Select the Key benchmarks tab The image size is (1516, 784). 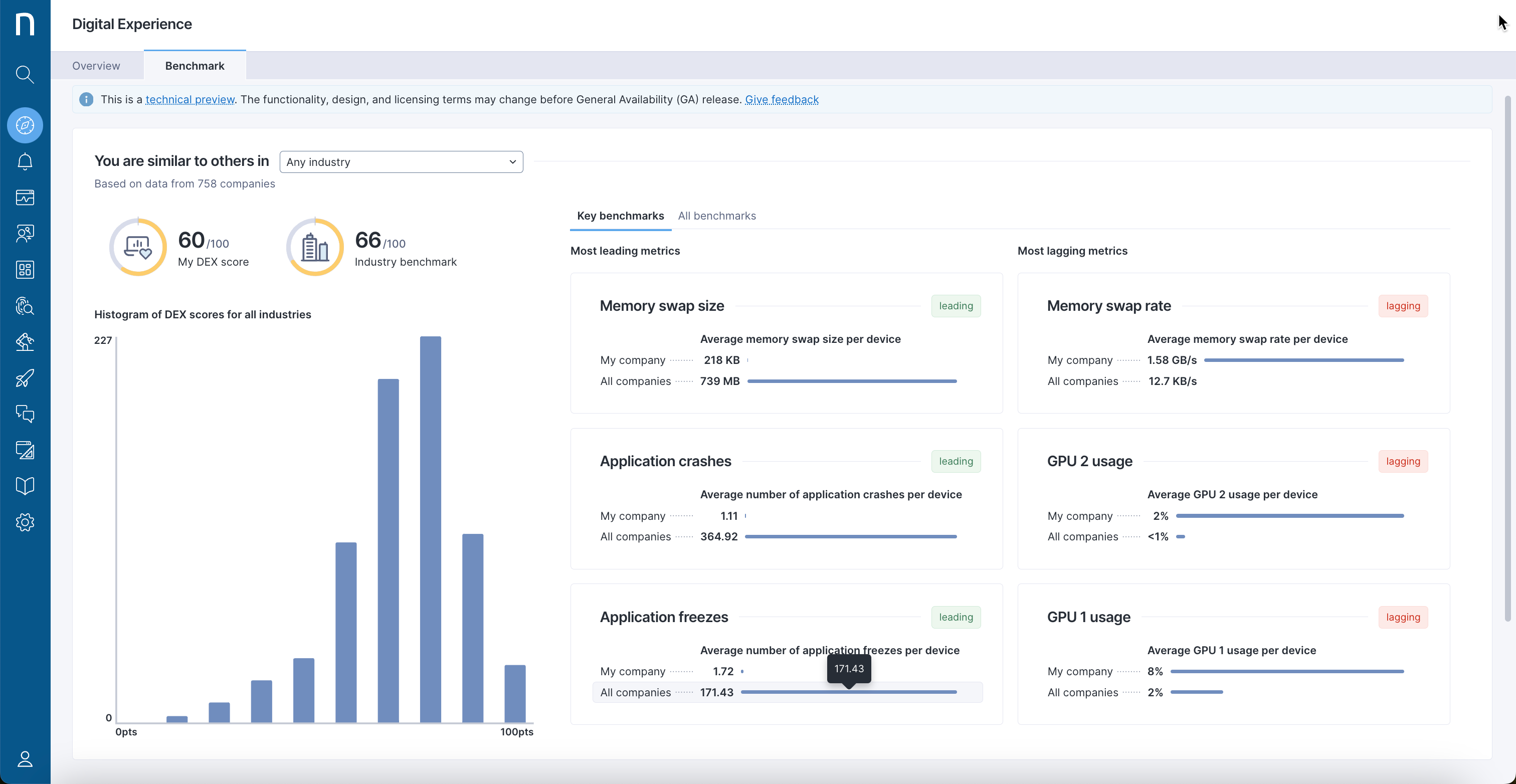coord(620,216)
